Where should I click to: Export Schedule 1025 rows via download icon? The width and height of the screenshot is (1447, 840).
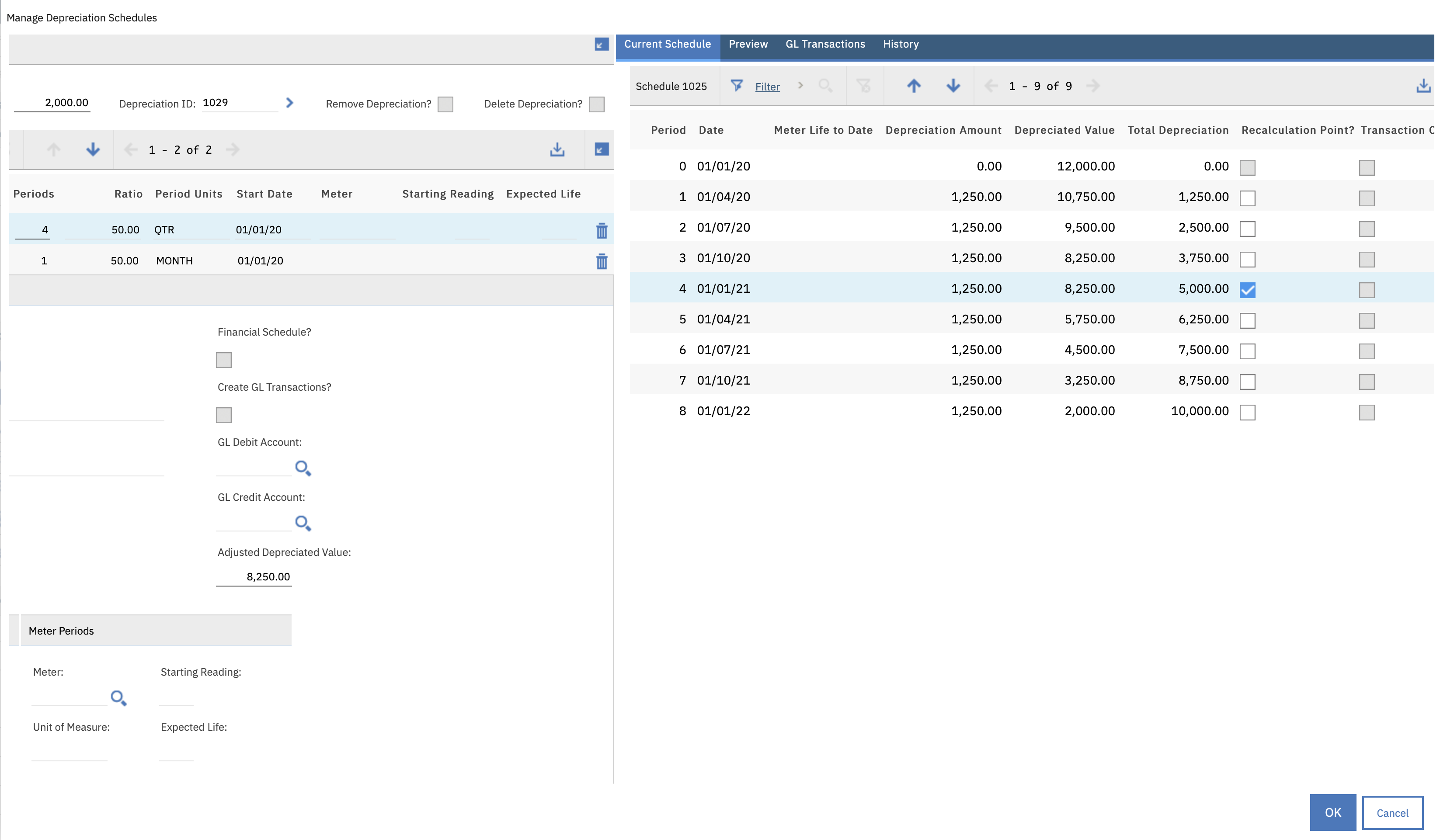point(1424,85)
